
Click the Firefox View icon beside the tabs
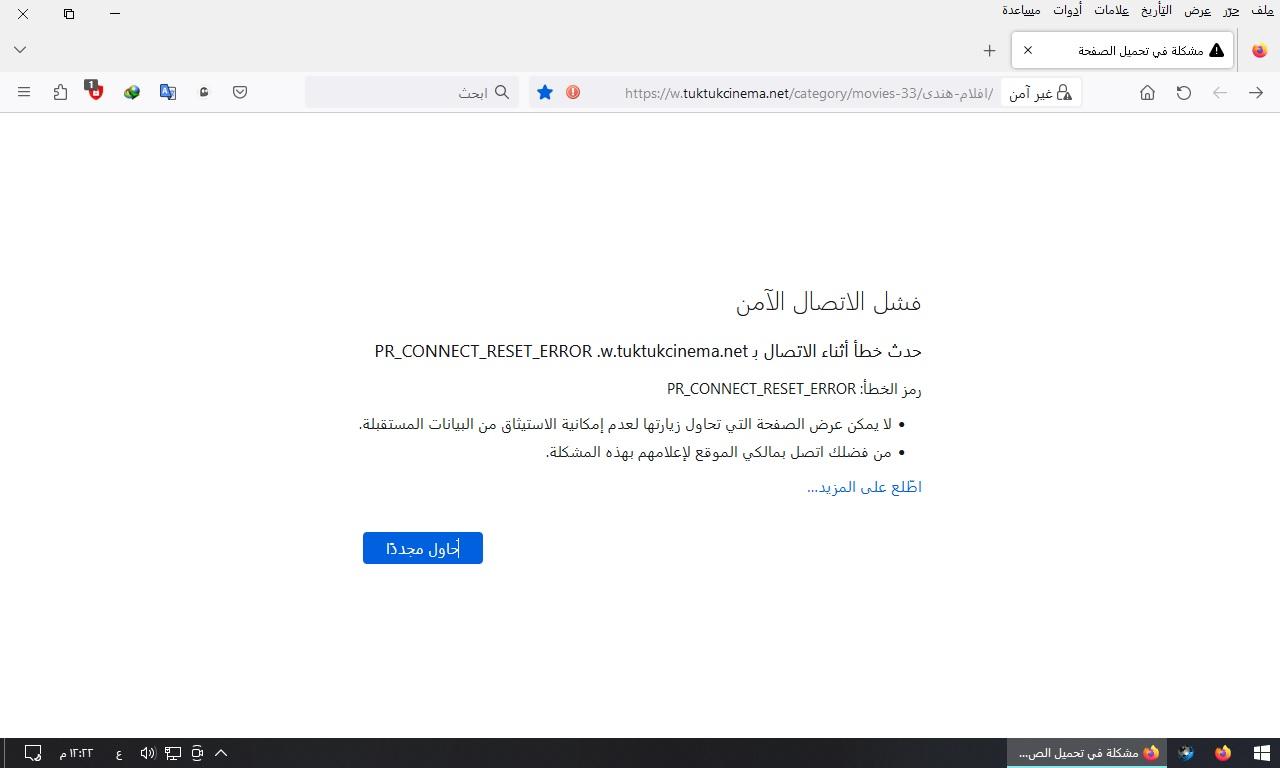(x=1259, y=50)
